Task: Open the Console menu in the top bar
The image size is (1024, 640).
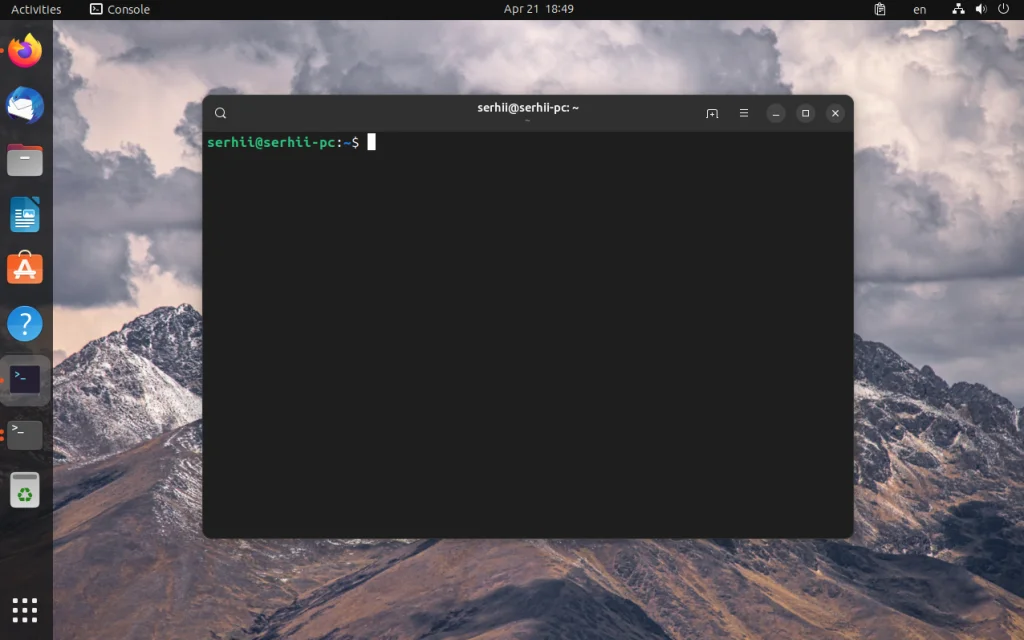Action: point(120,9)
